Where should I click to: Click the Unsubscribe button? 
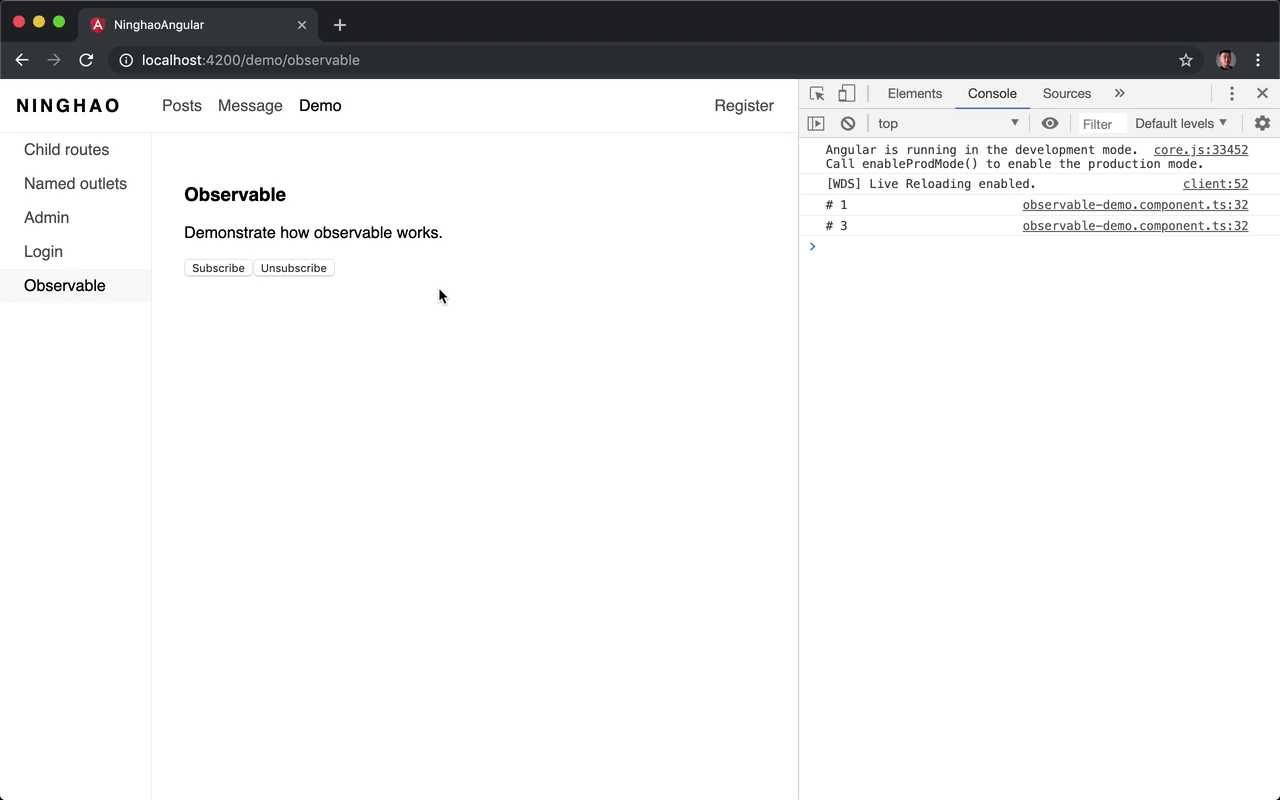[293, 267]
